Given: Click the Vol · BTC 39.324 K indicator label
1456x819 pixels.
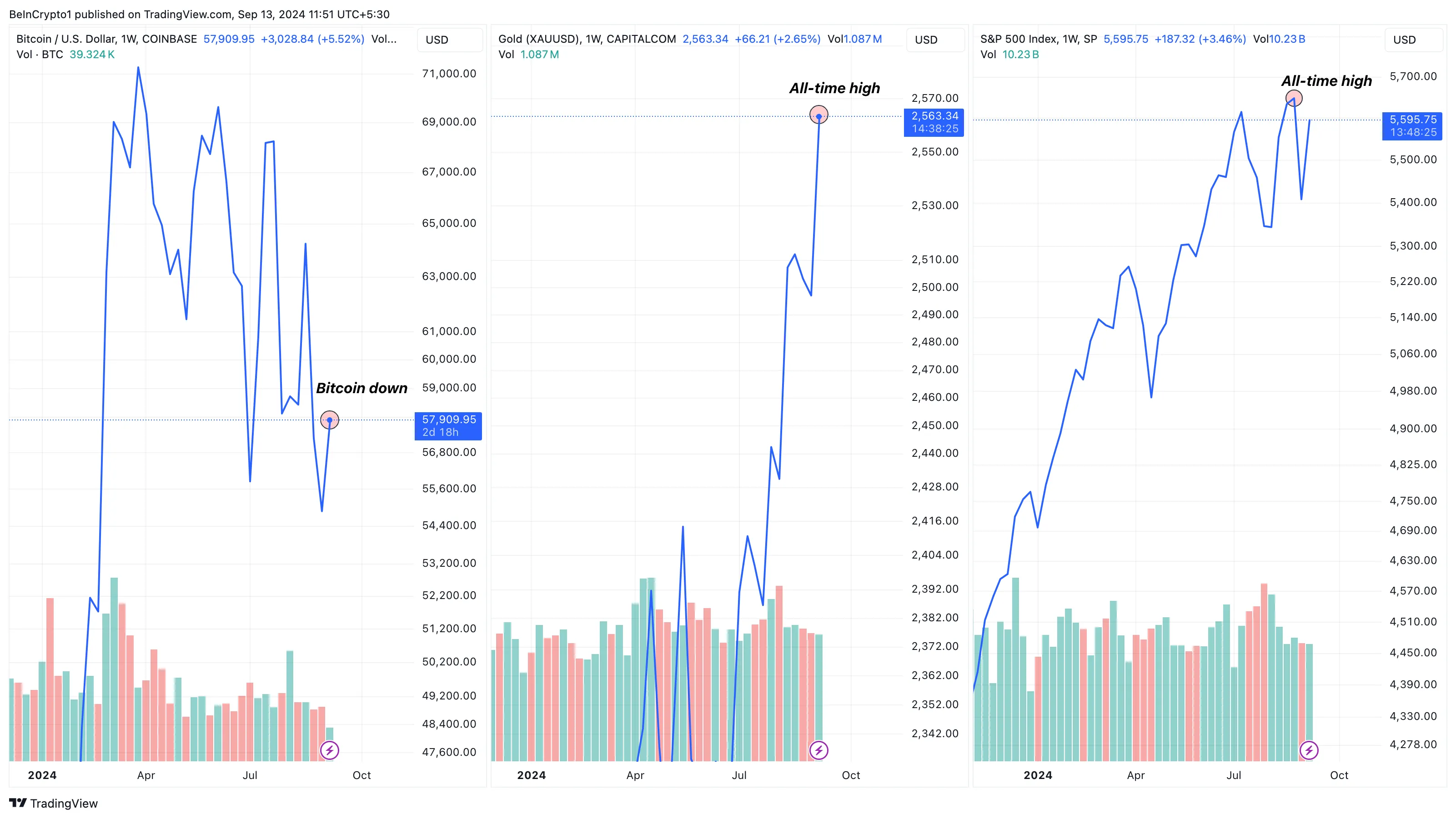Looking at the screenshot, I should [x=65, y=55].
